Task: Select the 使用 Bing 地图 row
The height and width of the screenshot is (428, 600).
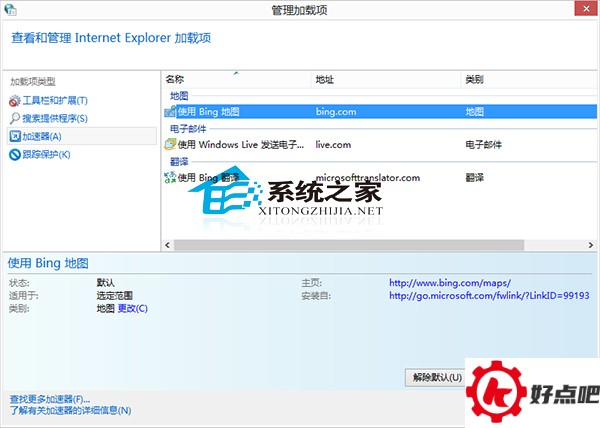Action: pyautogui.click(x=380, y=112)
